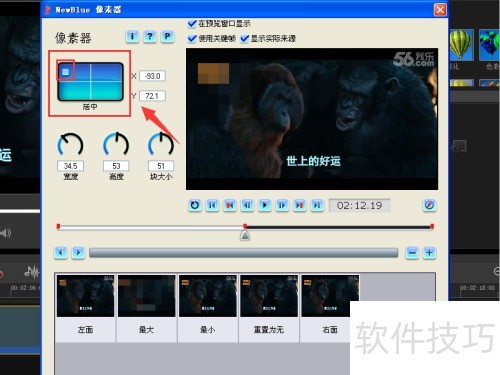
Task: Move the timeline view left with the arrow
Action: [x=61, y=253]
